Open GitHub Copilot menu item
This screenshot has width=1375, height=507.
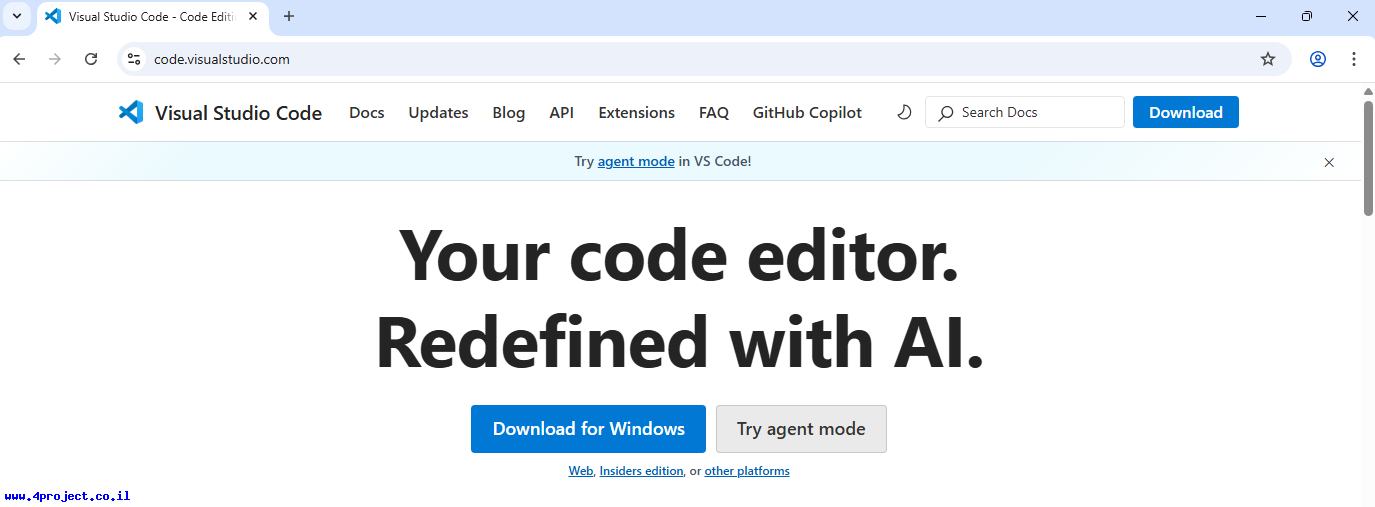click(x=807, y=113)
